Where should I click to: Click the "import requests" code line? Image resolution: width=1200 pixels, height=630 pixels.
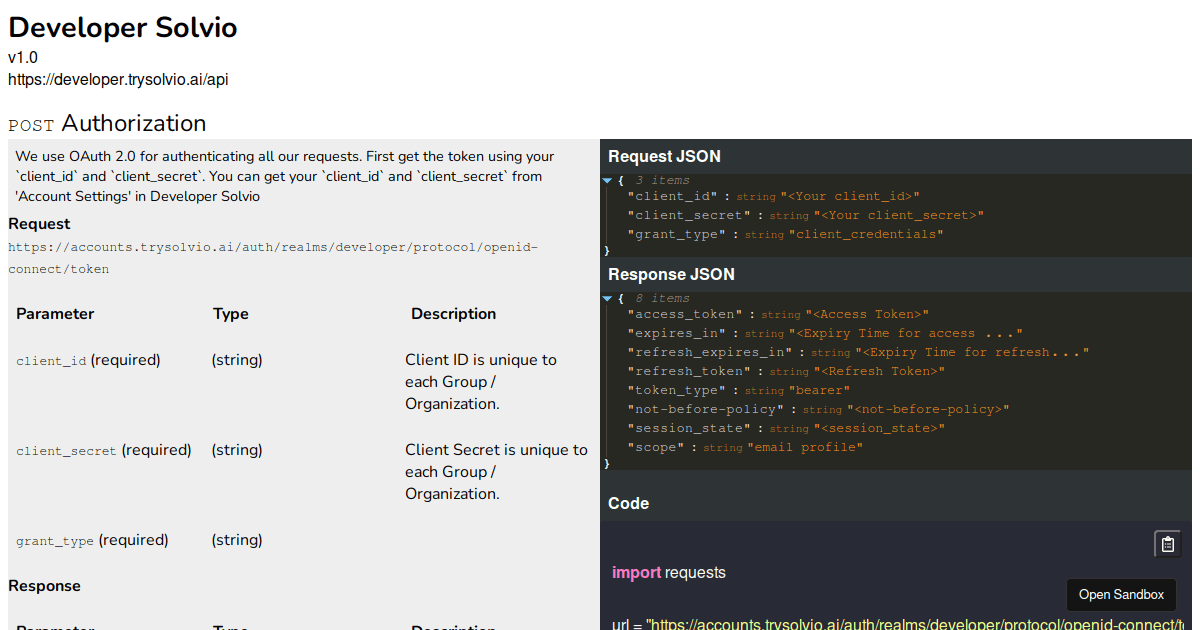[x=669, y=572]
